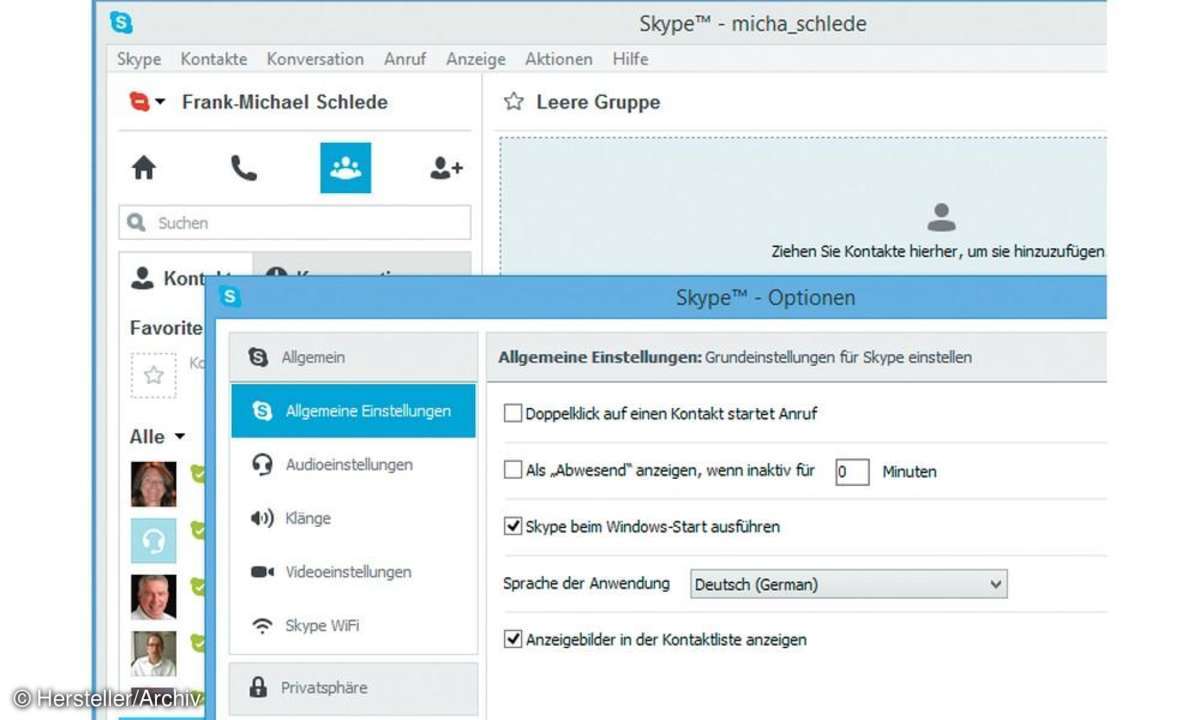1200x720 pixels.
Task: Open the Anruf menu
Action: pyautogui.click(x=405, y=59)
